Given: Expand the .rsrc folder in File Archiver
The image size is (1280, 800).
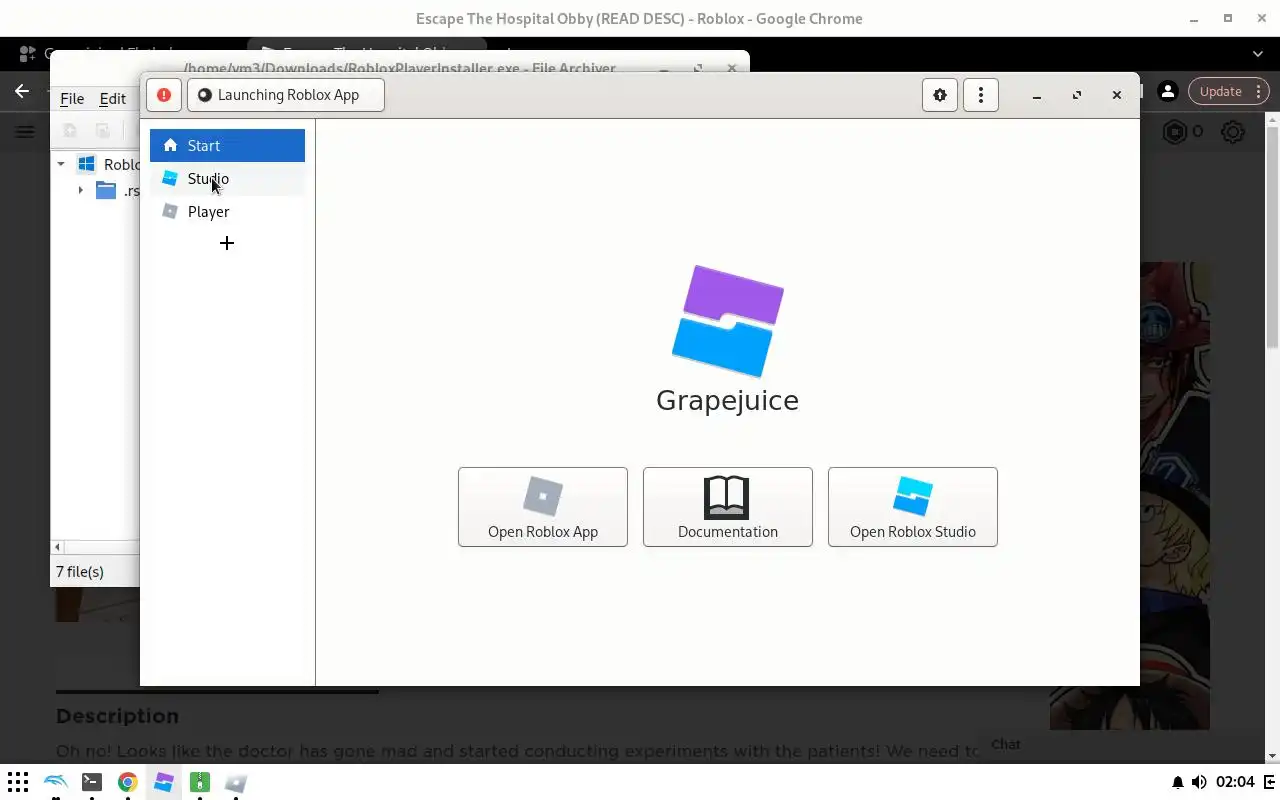Looking at the screenshot, I should point(81,190).
